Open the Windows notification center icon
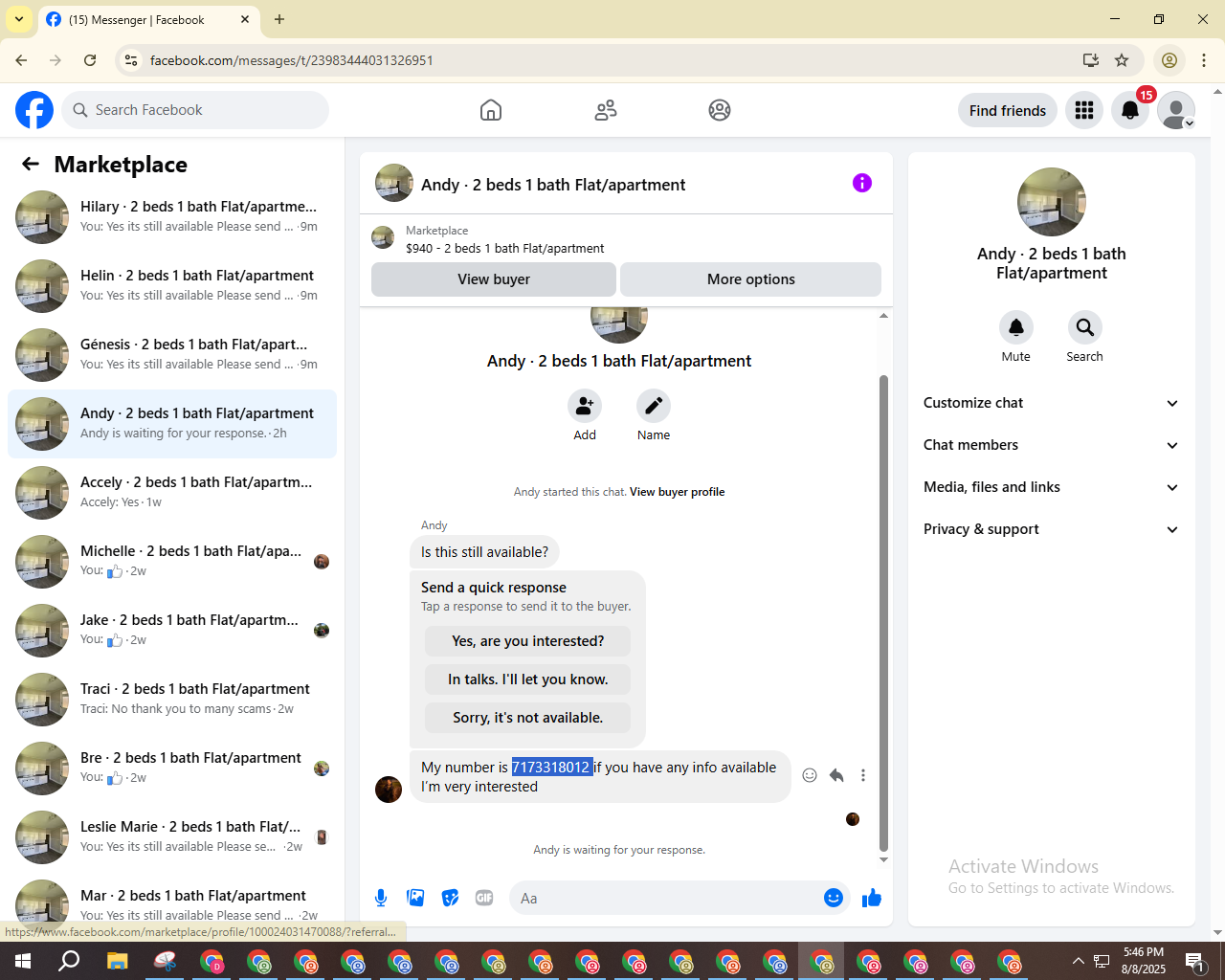The height and width of the screenshot is (980, 1225). [x=1195, y=961]
